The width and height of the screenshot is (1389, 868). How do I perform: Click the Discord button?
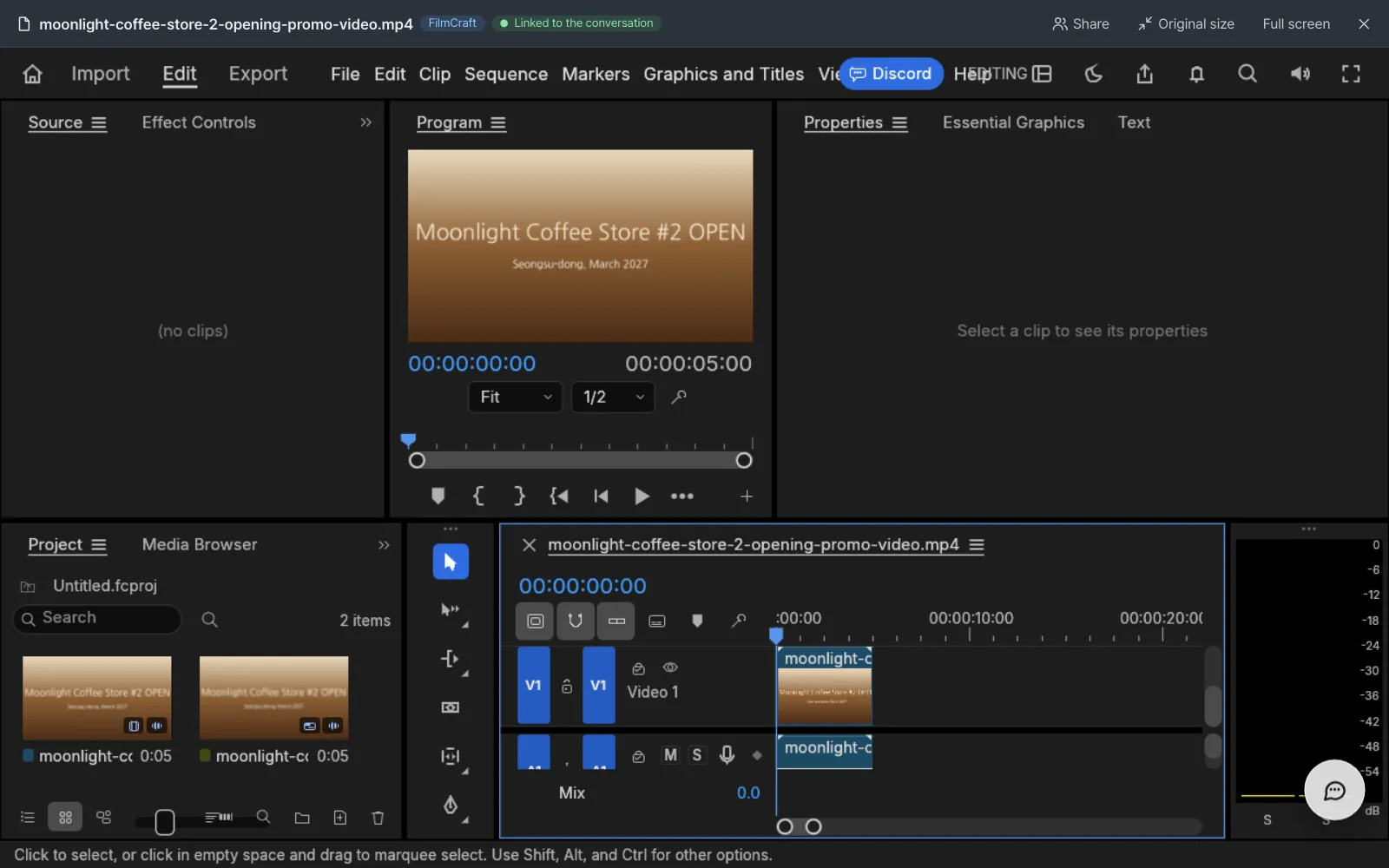(891, 74)
